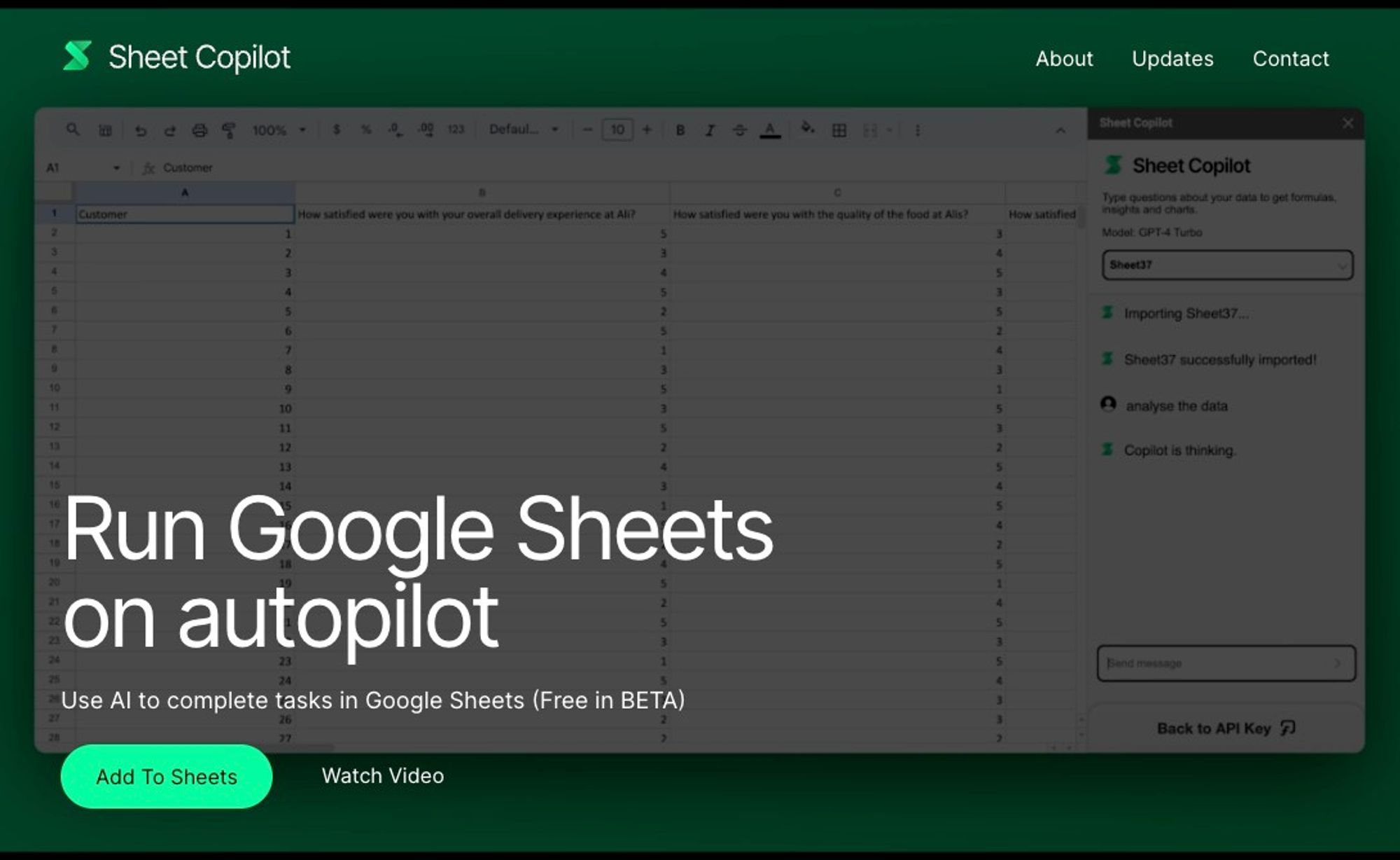Toggle italic formatting
Screen dimensions: 1400x860
point(710,130)
